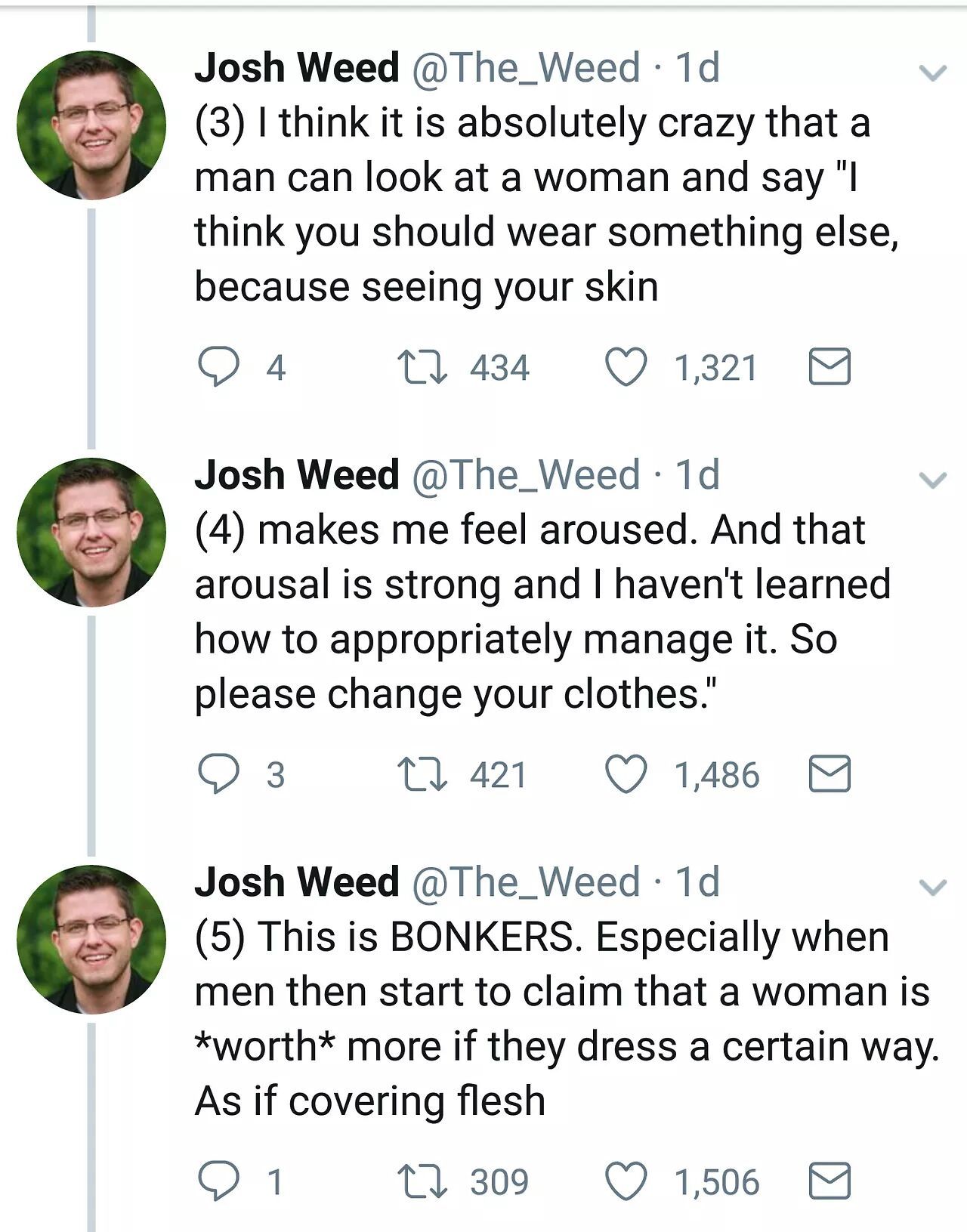The image size is (967, 1232).
Task: Retweet tweet (5) with 309 retweets
Action: pos(423,1182)
